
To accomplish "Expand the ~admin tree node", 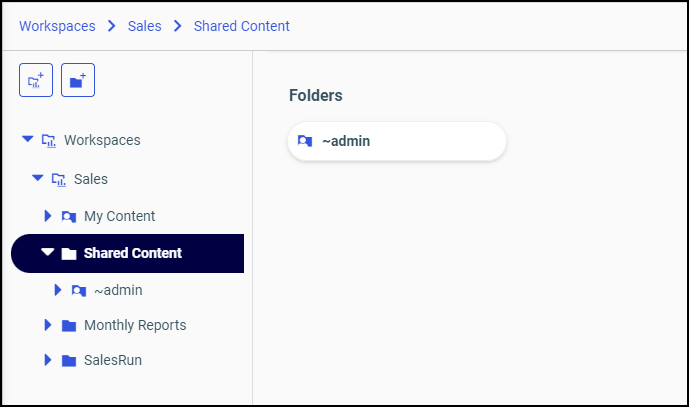I will click(58, 291).
